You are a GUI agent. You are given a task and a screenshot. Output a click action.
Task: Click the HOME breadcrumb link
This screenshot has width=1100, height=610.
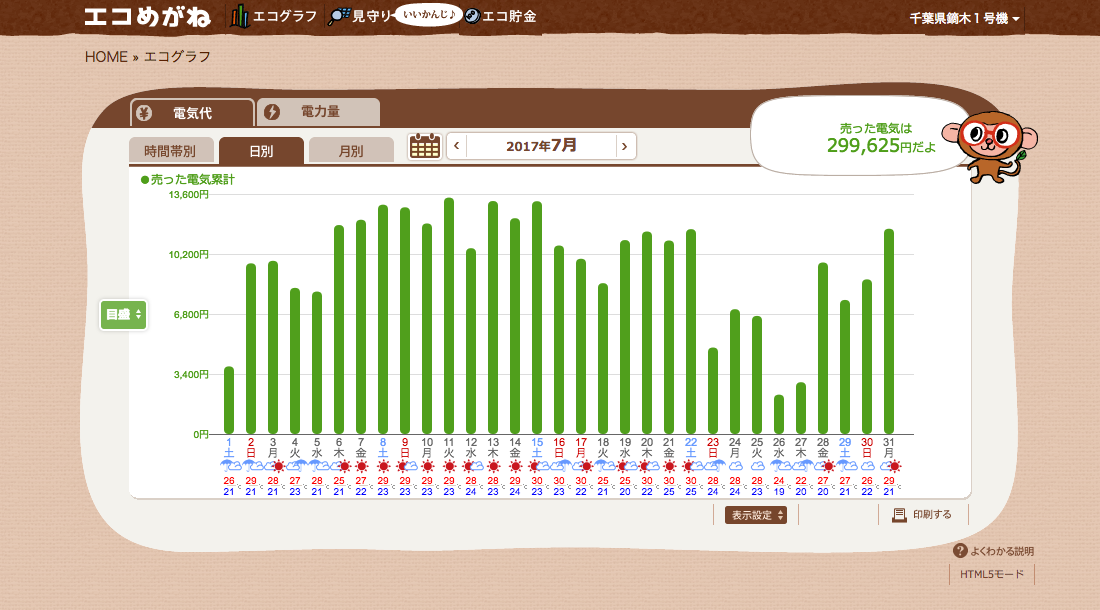click(106, 57)
